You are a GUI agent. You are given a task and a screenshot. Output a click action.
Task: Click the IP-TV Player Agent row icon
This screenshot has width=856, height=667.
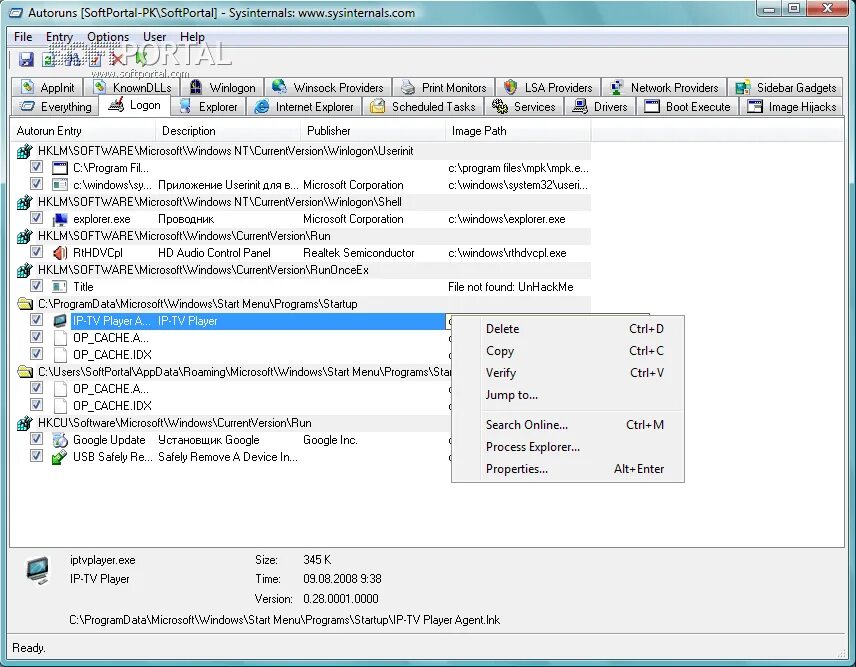[x=60, y=321]
